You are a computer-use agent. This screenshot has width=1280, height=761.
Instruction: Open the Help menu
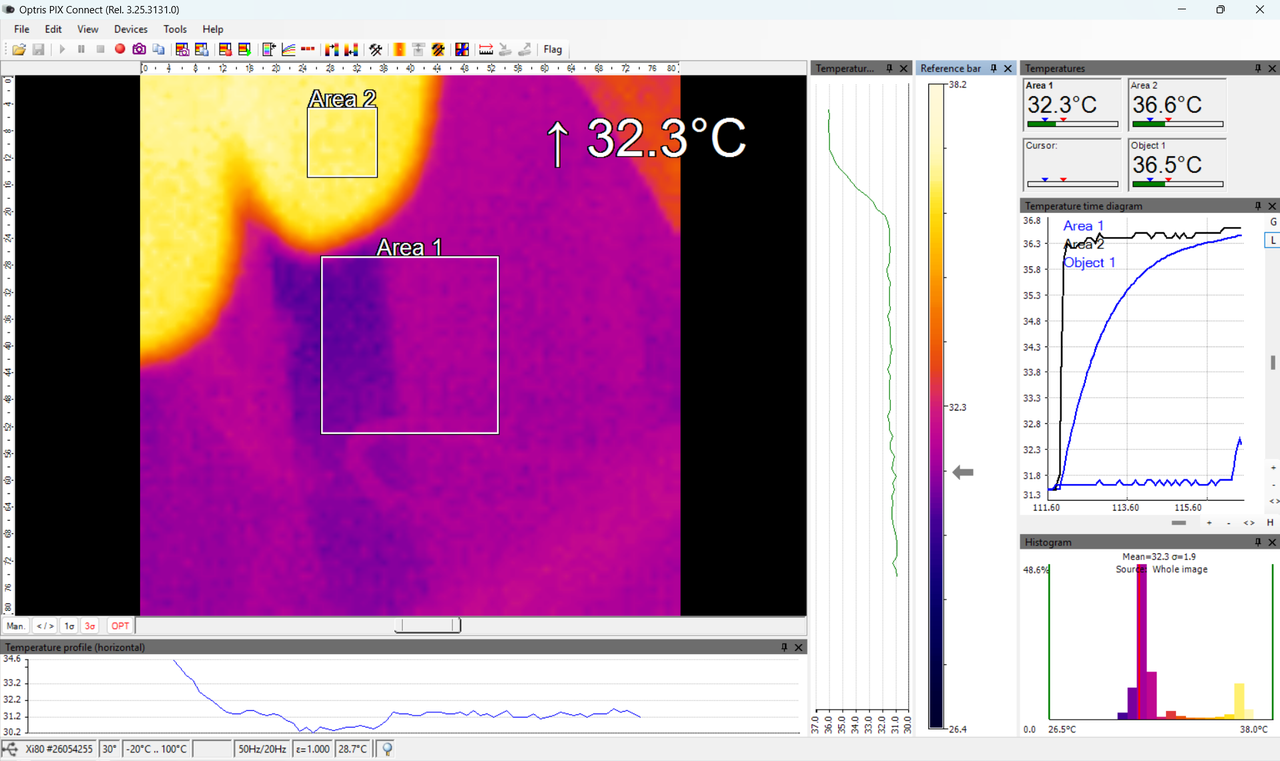(x=213, y=29)
